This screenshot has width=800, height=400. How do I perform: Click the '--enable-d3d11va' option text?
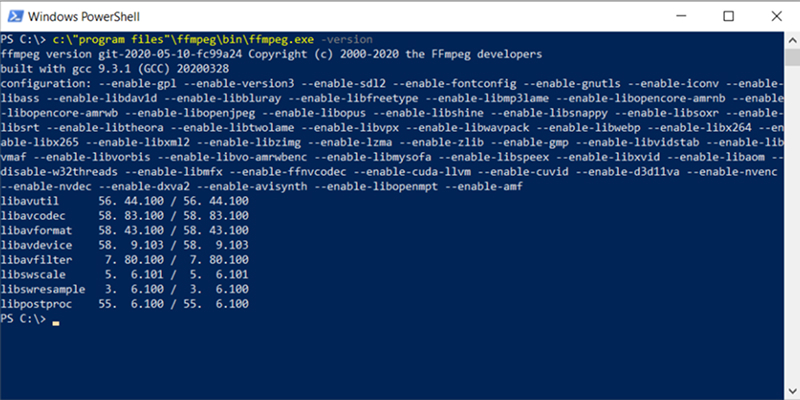(628, 172)
